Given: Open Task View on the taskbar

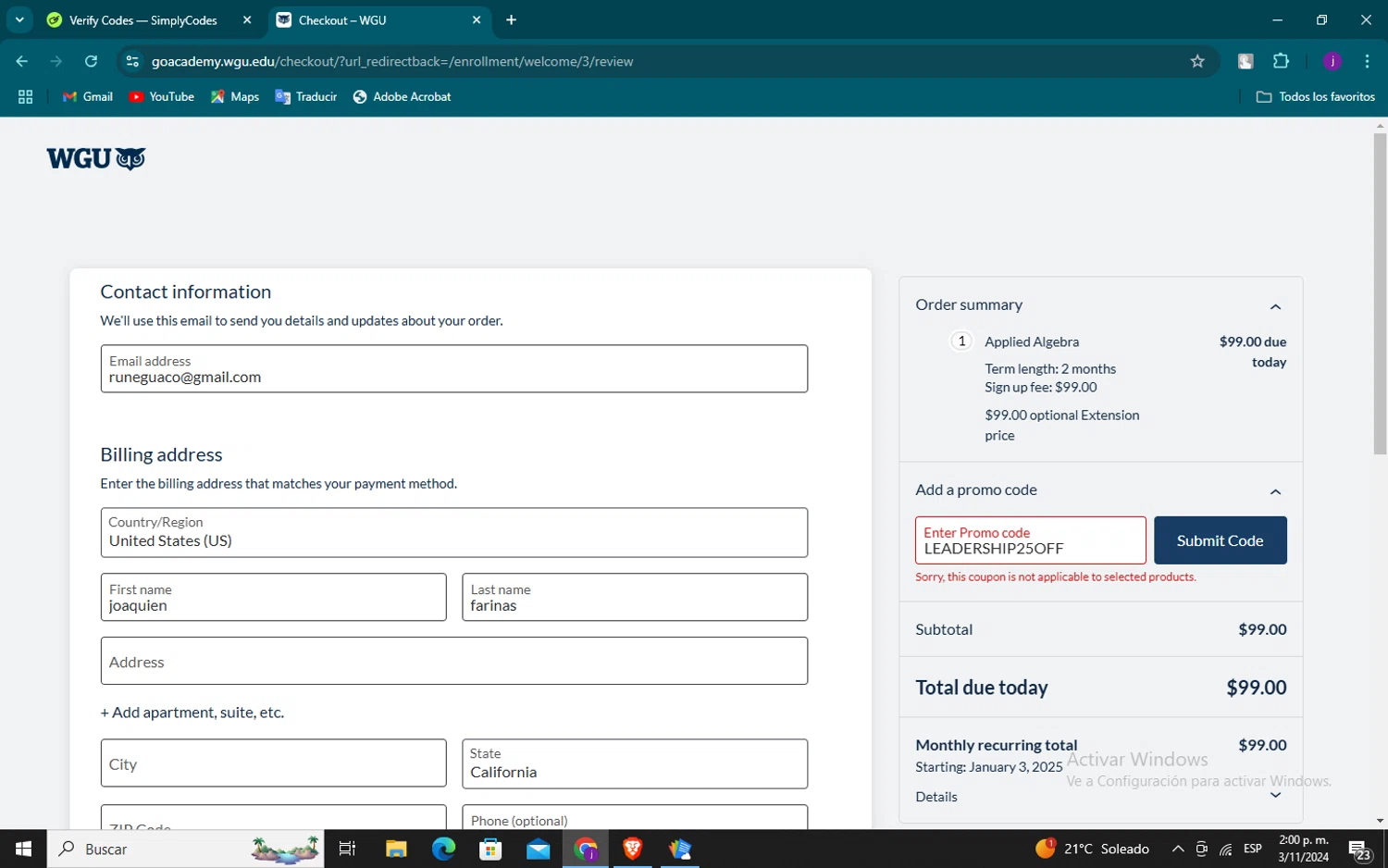Looking at the screenshot, I should 347,849.
